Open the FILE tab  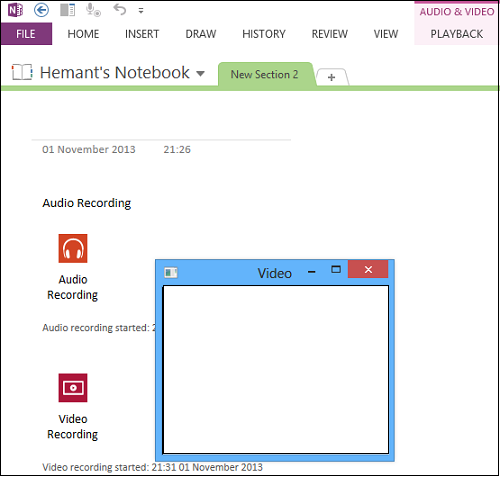coord(26,34)
